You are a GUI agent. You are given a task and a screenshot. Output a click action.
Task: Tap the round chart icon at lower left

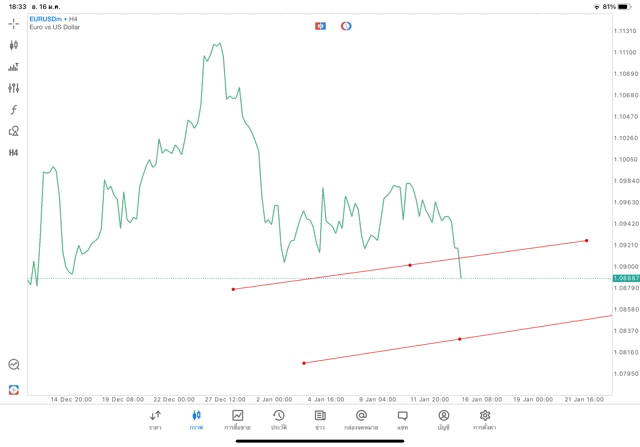click(x=14, y=365)
